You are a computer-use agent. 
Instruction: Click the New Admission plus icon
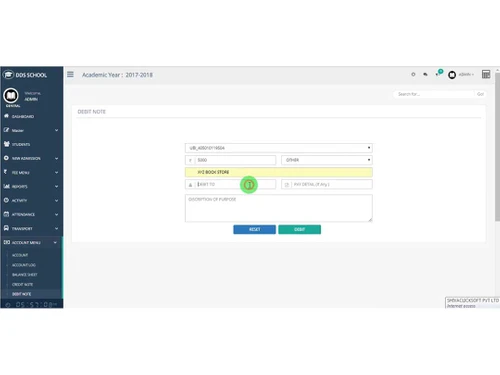coord(6,158)
